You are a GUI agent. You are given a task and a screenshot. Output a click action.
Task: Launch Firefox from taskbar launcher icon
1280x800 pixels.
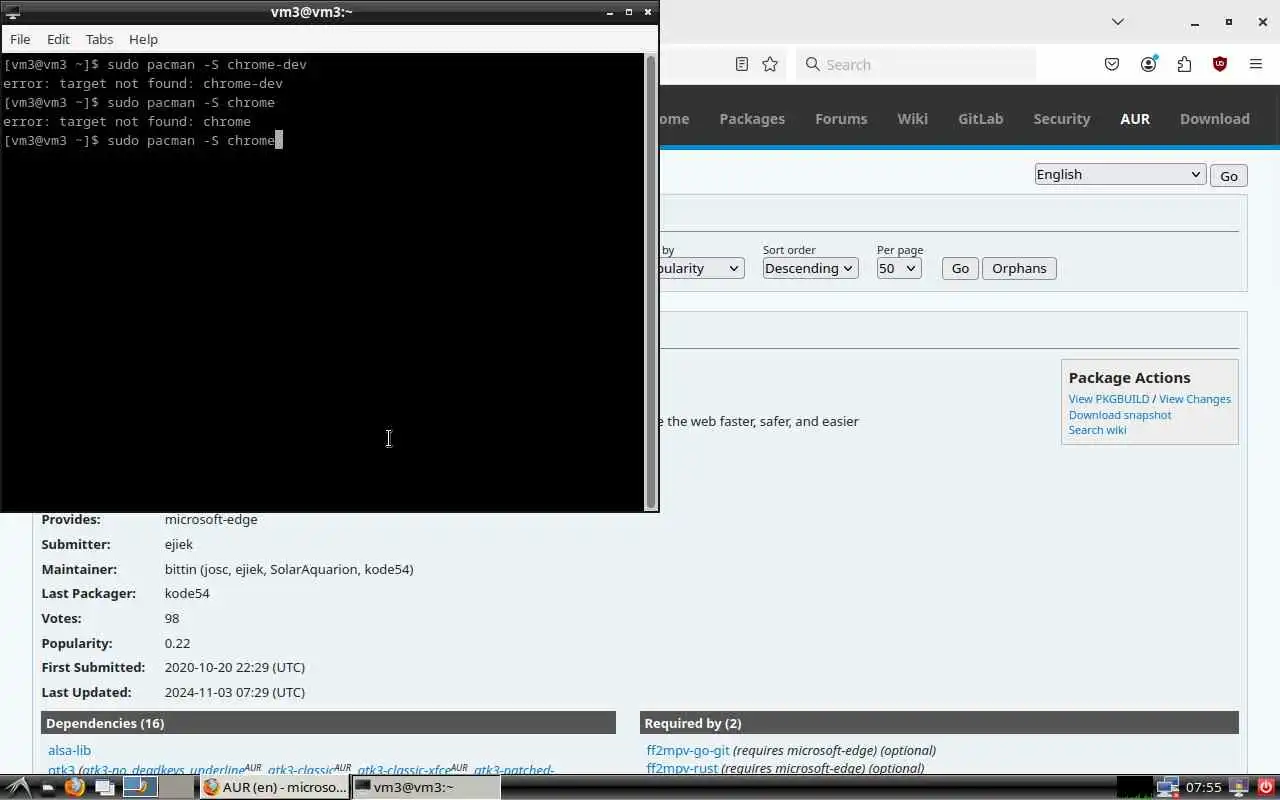pos(75,787)
